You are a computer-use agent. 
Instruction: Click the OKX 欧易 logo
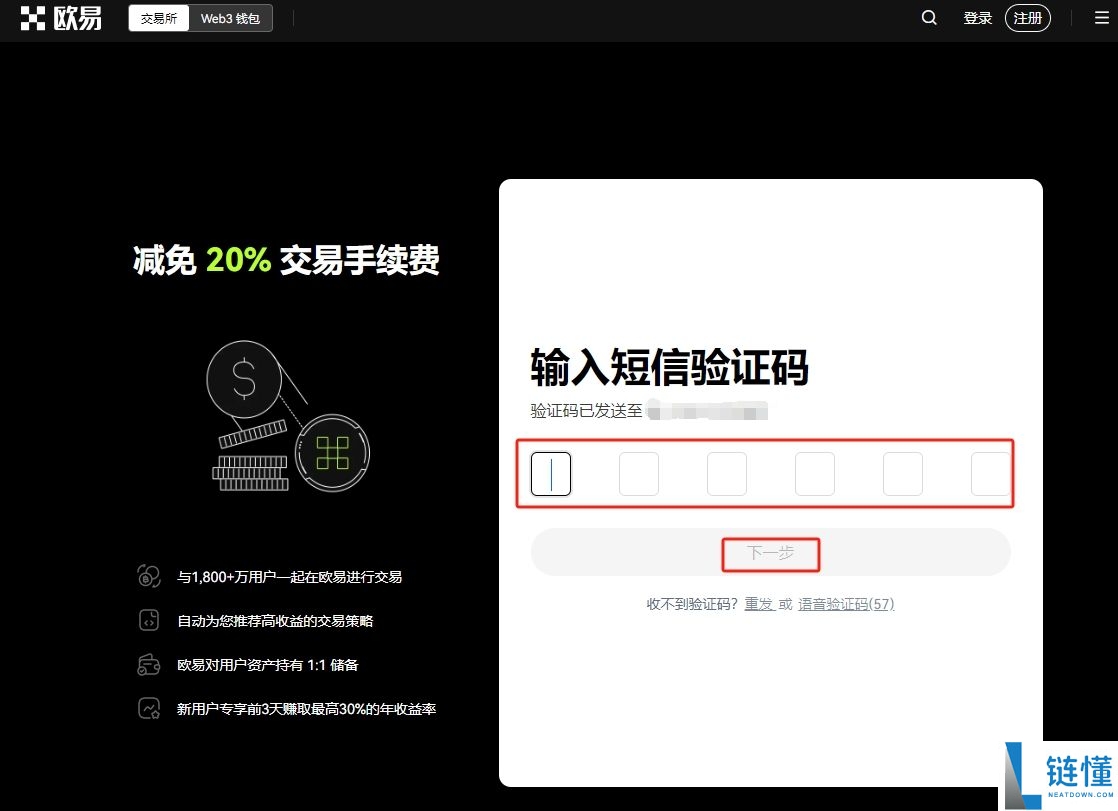coord(60,18)
